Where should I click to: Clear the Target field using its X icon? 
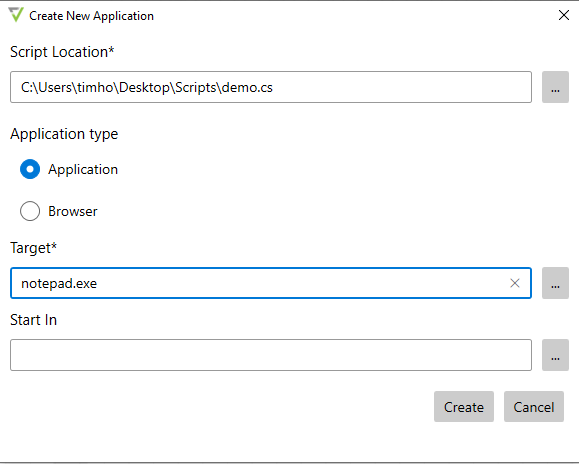pyautogui.click(x=515, y=283)
